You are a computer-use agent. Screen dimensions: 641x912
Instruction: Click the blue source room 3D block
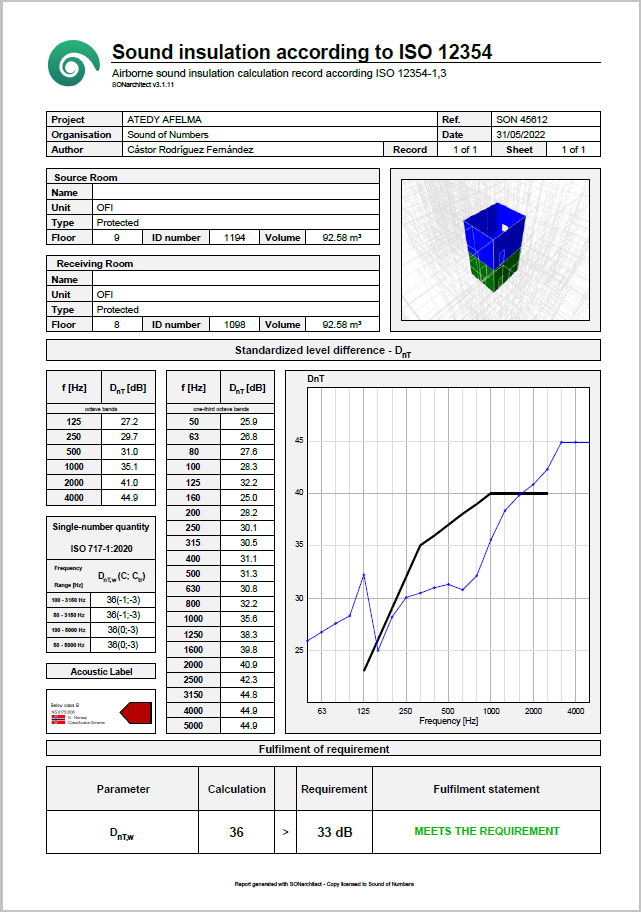coord(494,232)
